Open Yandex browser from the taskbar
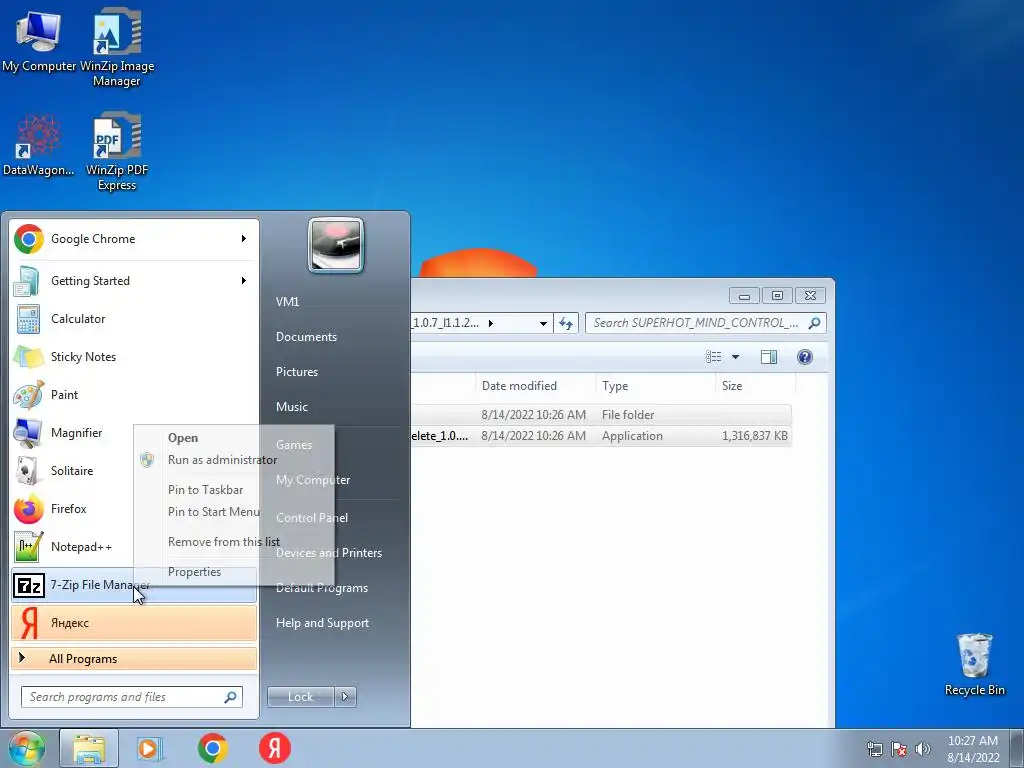 click(275, 748)
